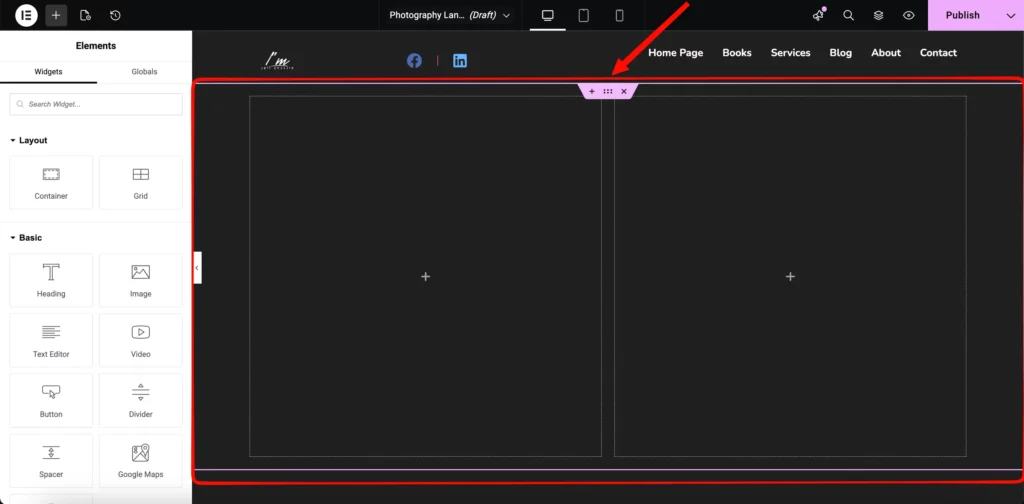This screenshot has width=1024, height=504.
Task: Open Publish options dropdown arrow
Action: click(1010, 15)
